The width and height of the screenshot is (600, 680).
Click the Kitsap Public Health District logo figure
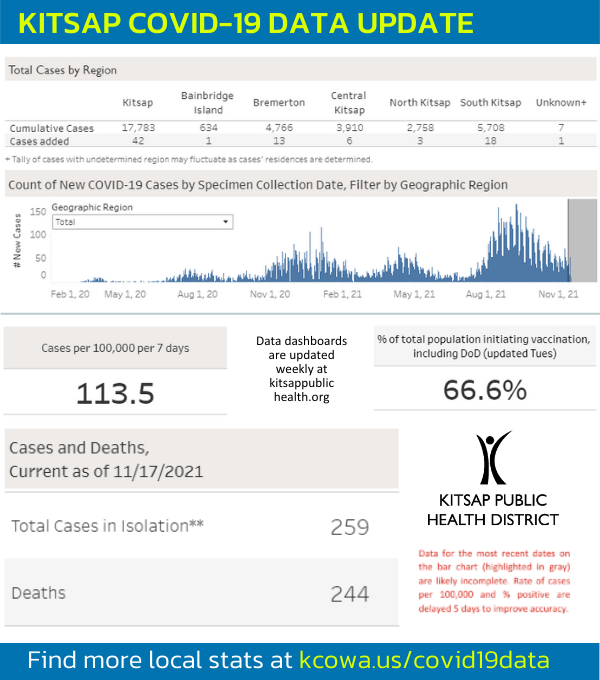493,459
